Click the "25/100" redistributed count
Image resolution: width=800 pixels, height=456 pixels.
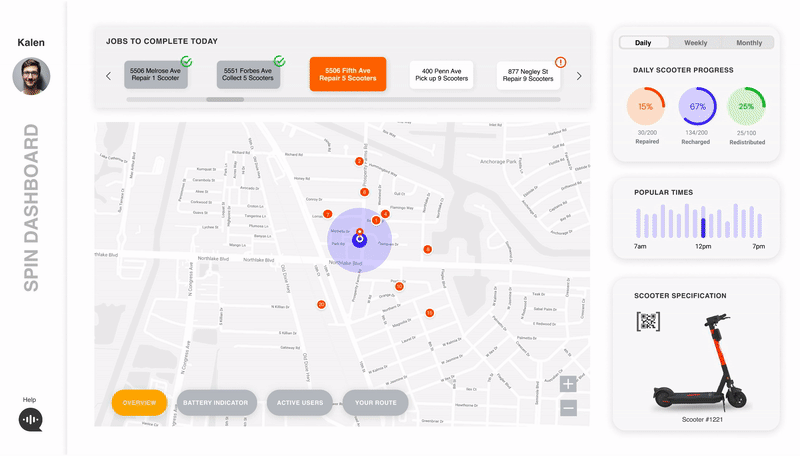pyautogui.click(x=746, y=133)
